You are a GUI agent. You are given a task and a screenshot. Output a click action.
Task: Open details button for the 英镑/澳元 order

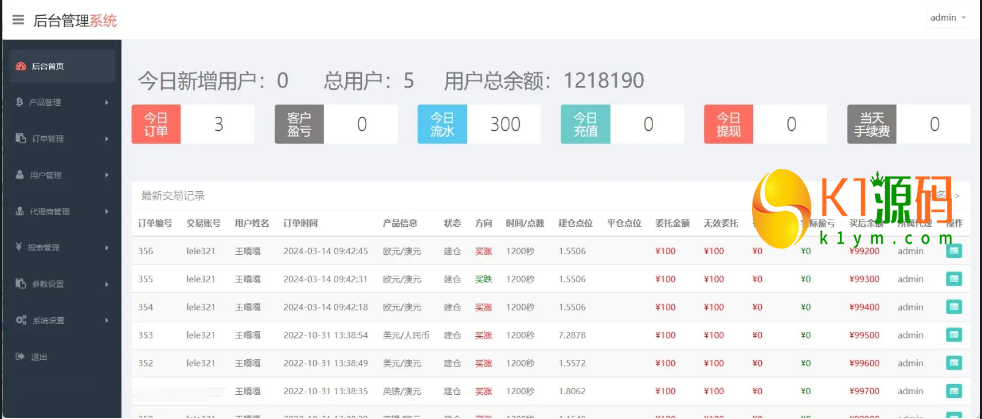point(954,391)
